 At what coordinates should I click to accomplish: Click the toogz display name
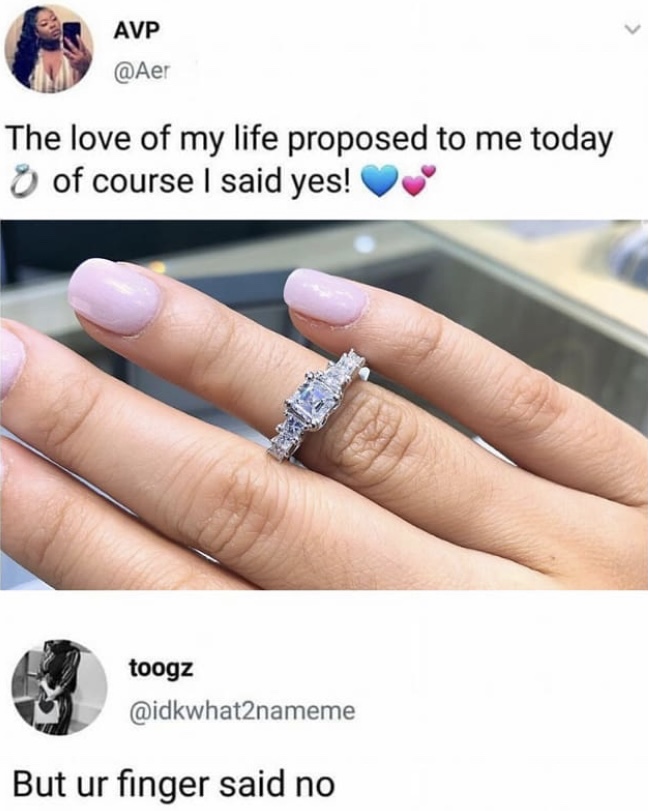pyautogui.click(x=161, y=668)
